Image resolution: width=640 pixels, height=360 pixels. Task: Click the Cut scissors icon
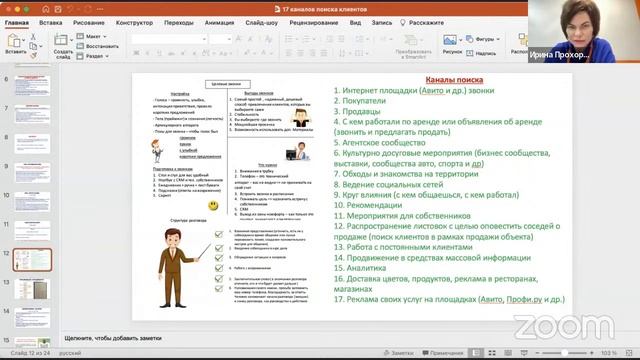(x=33, y=37)
